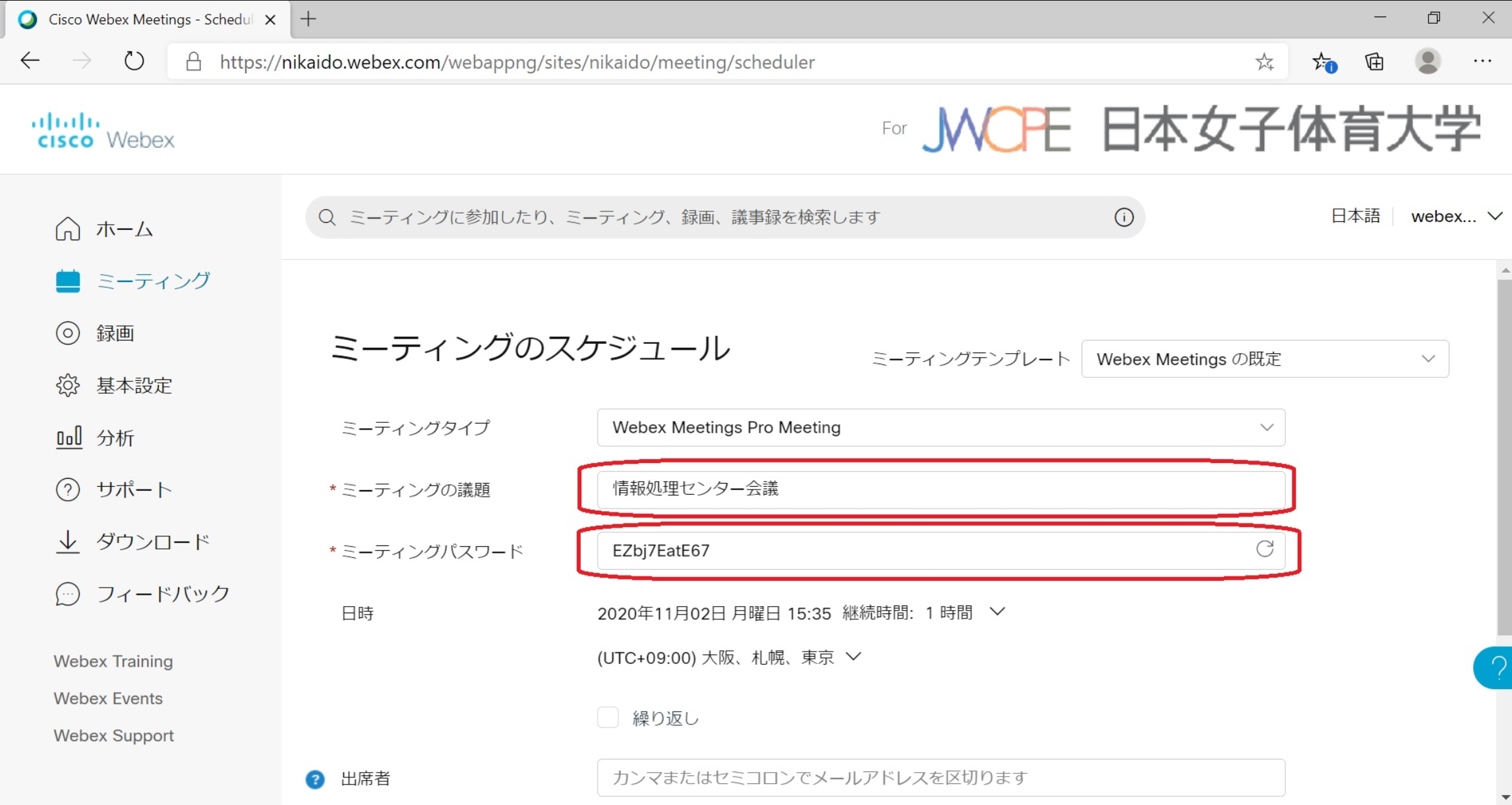Open ミーティングタイプ dropdown
This screenshot has width=1512, height=805.
[x=941, y=428]
